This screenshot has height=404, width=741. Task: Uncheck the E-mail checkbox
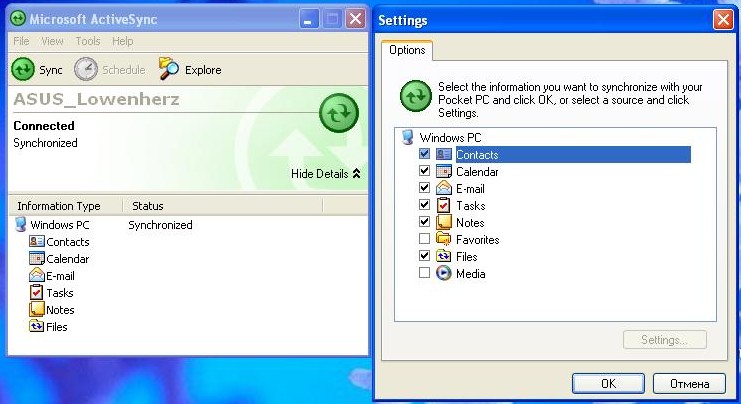(x=424, y=188)
